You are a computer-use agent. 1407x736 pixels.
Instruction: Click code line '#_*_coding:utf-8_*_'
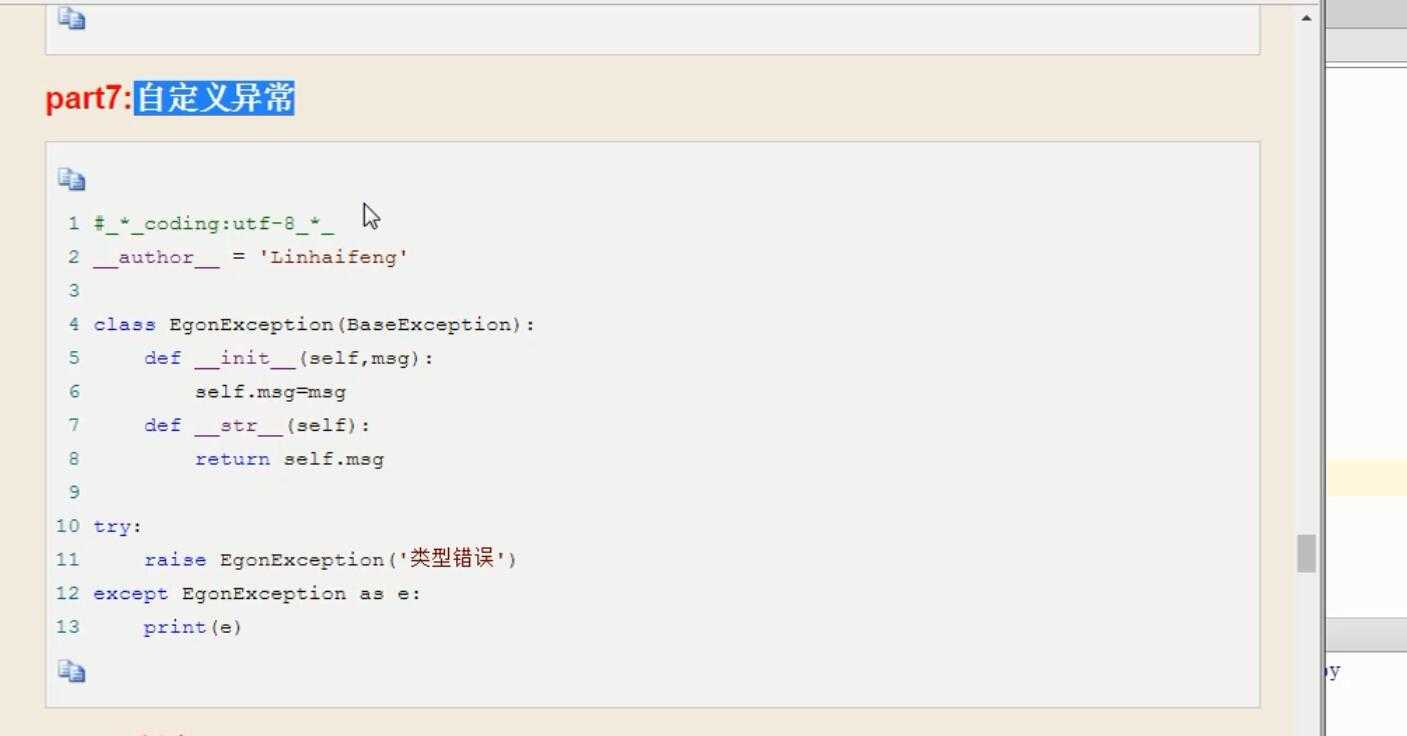214,223
